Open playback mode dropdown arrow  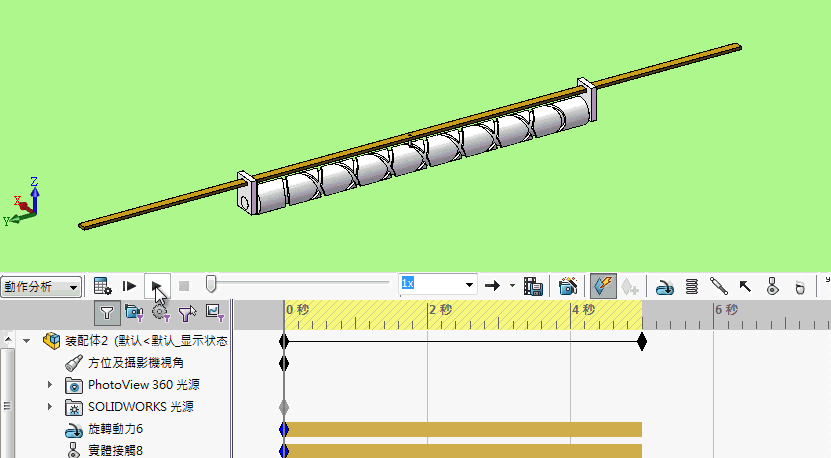pos(512,285)
